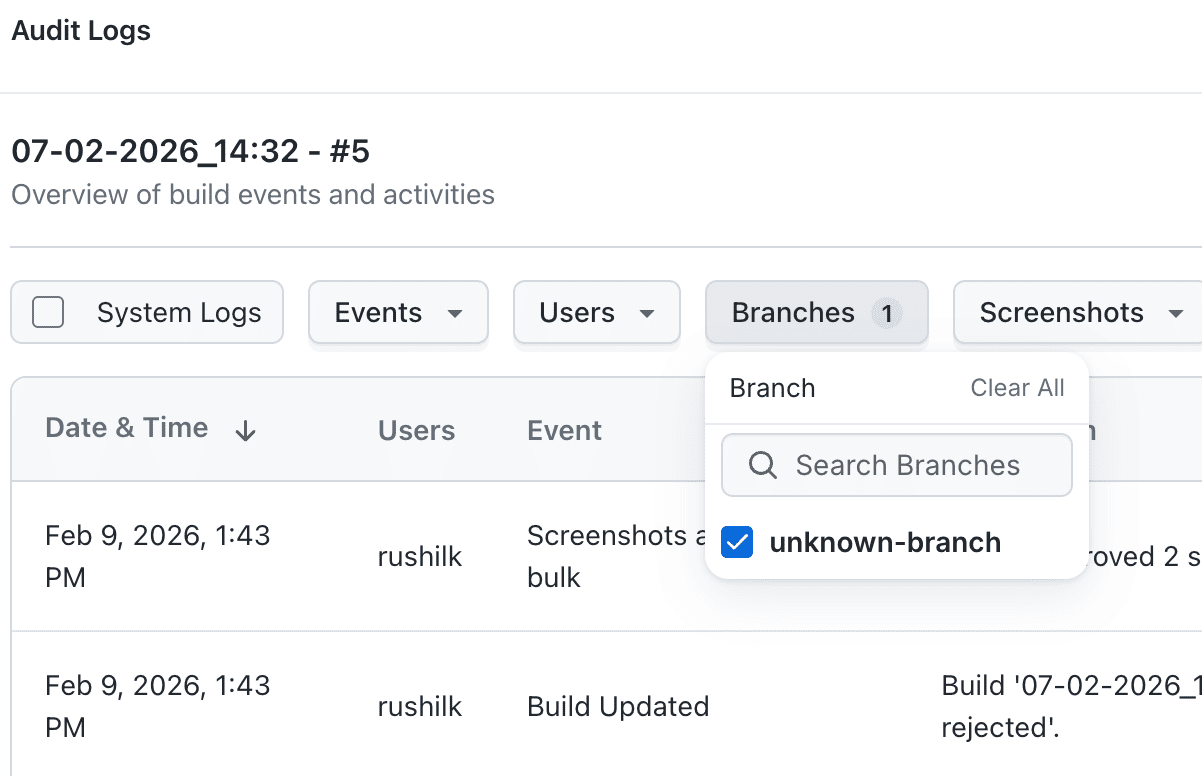Expand the Screenshots filter dropdown
The image size is (1202, 776).
tap(1076, 313)
